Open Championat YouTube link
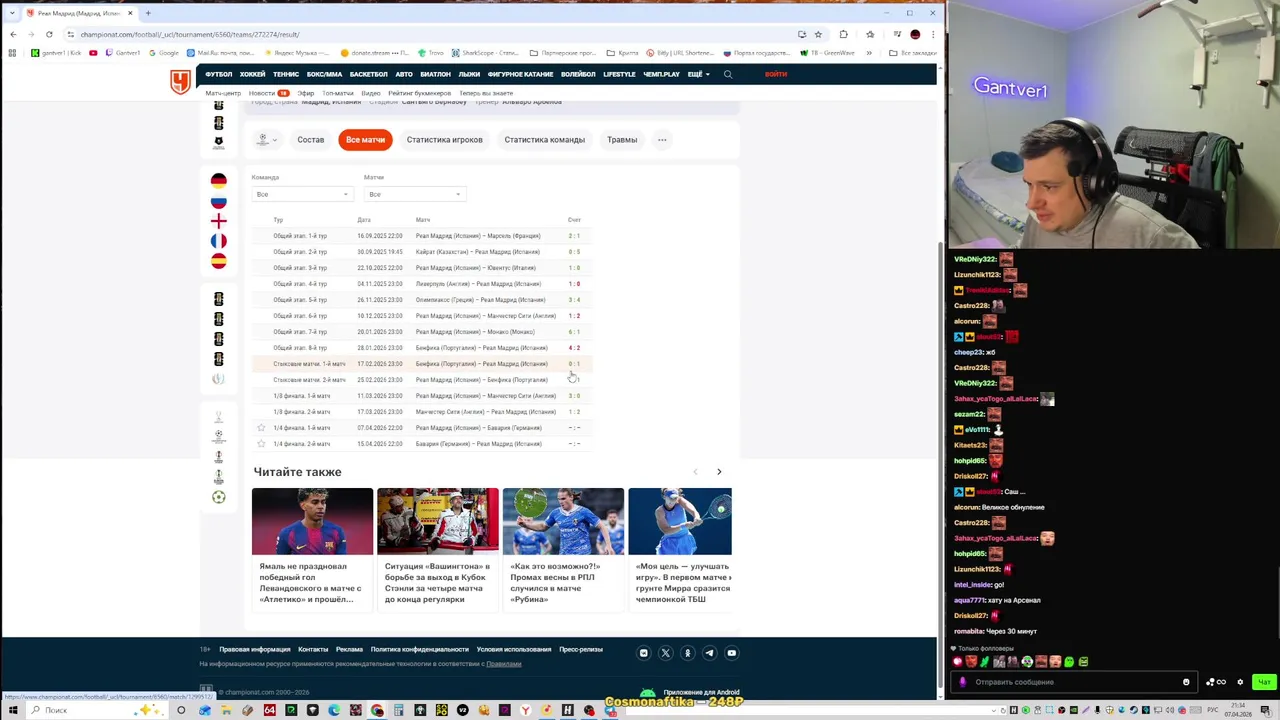 click(732, 653)
